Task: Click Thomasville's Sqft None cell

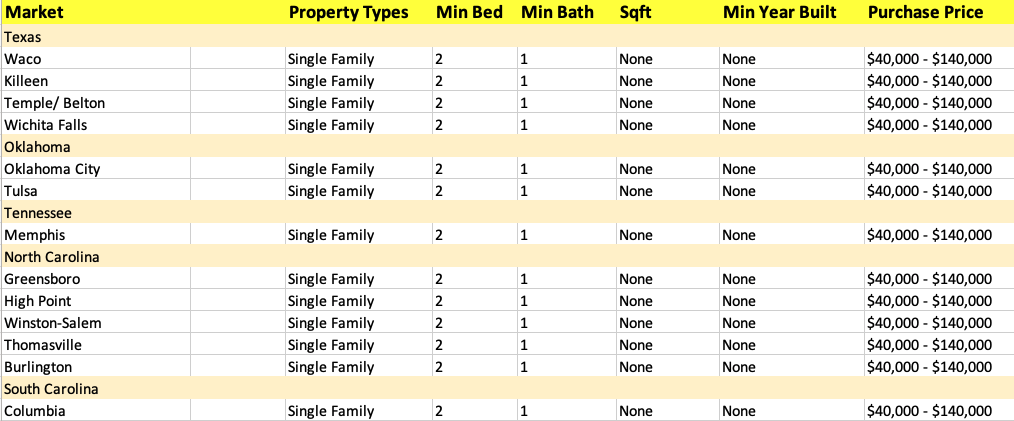Action: (667, 345)
